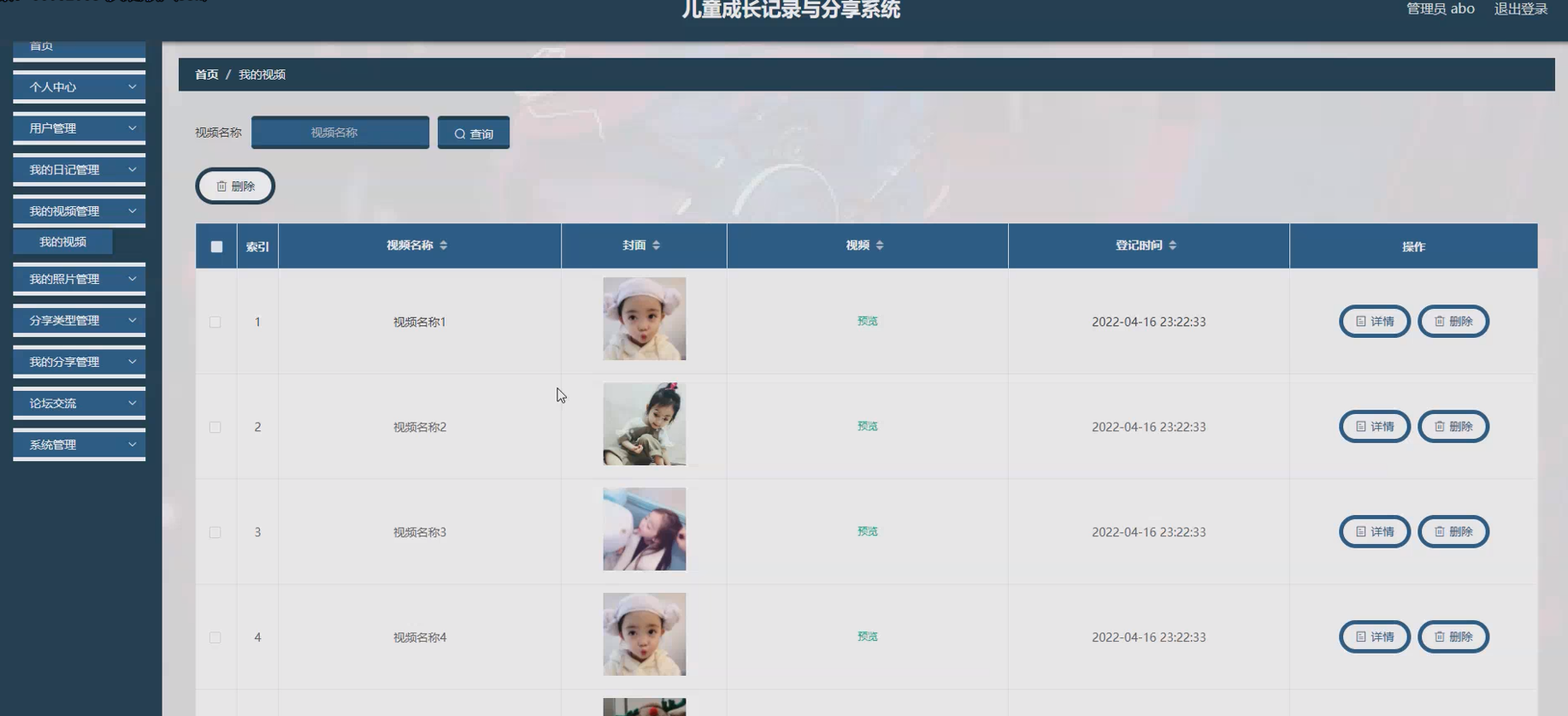Screen dimensions: 1568x716
Task: Open cover thumbnail of 视频名称2
Action: tap(644, 424)
